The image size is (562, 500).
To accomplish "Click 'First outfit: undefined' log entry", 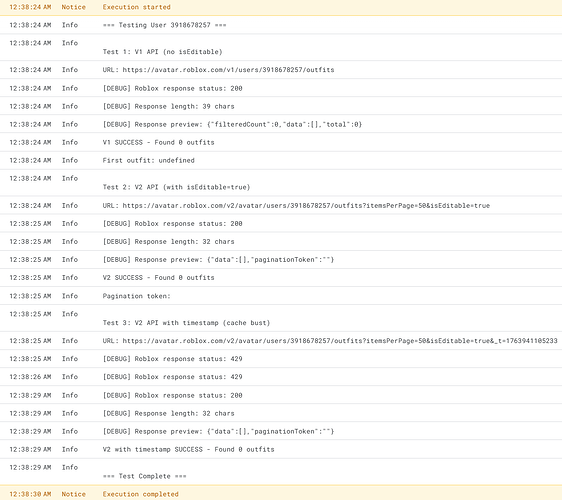I will (148, 160).
